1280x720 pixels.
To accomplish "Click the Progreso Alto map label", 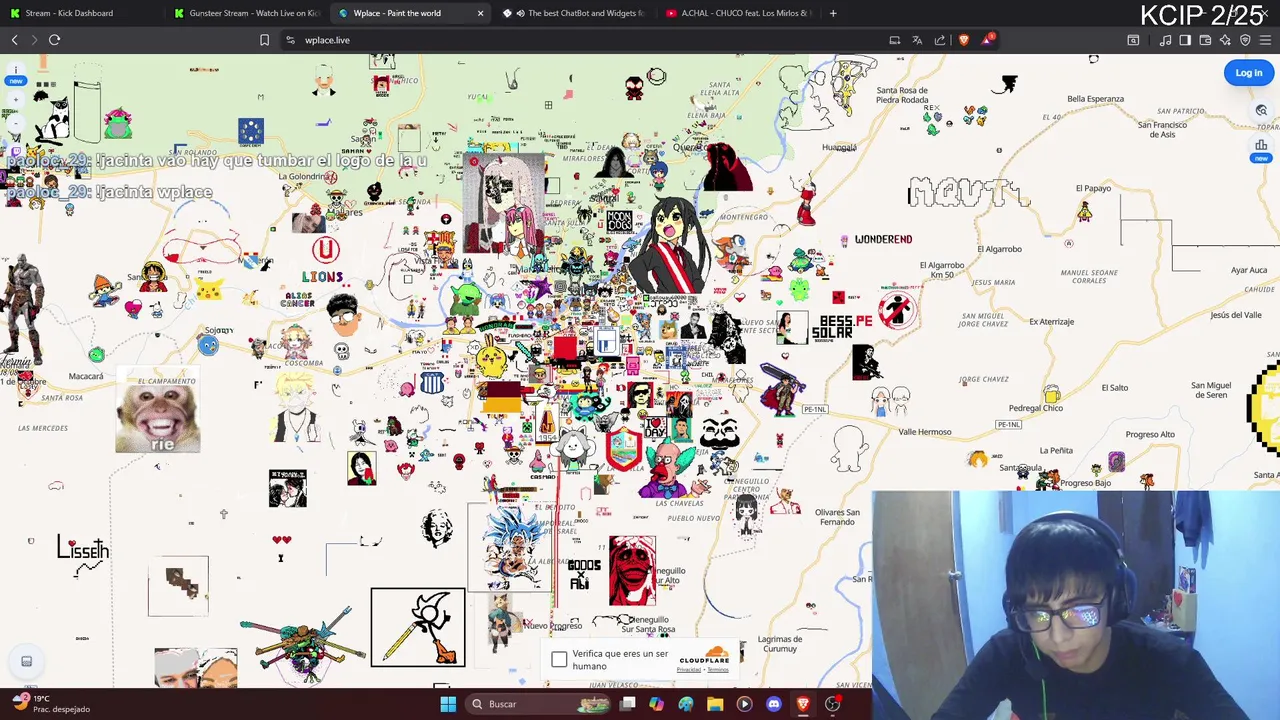I will point(1150,435).
